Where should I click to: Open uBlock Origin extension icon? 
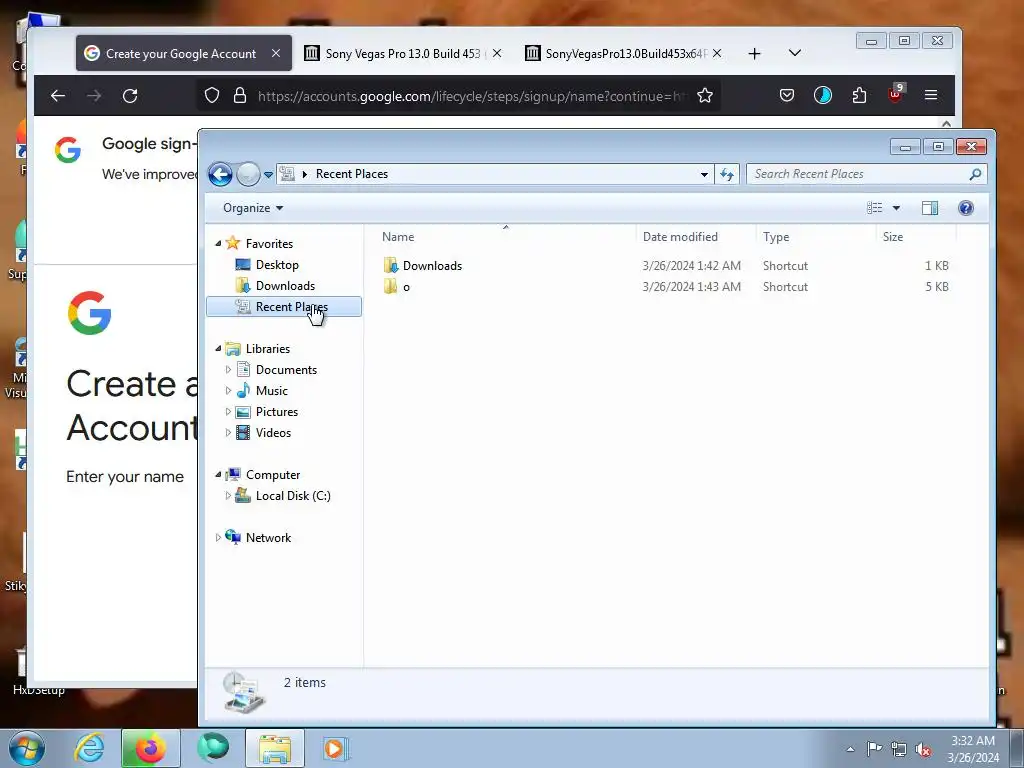(x=896, y=95)
